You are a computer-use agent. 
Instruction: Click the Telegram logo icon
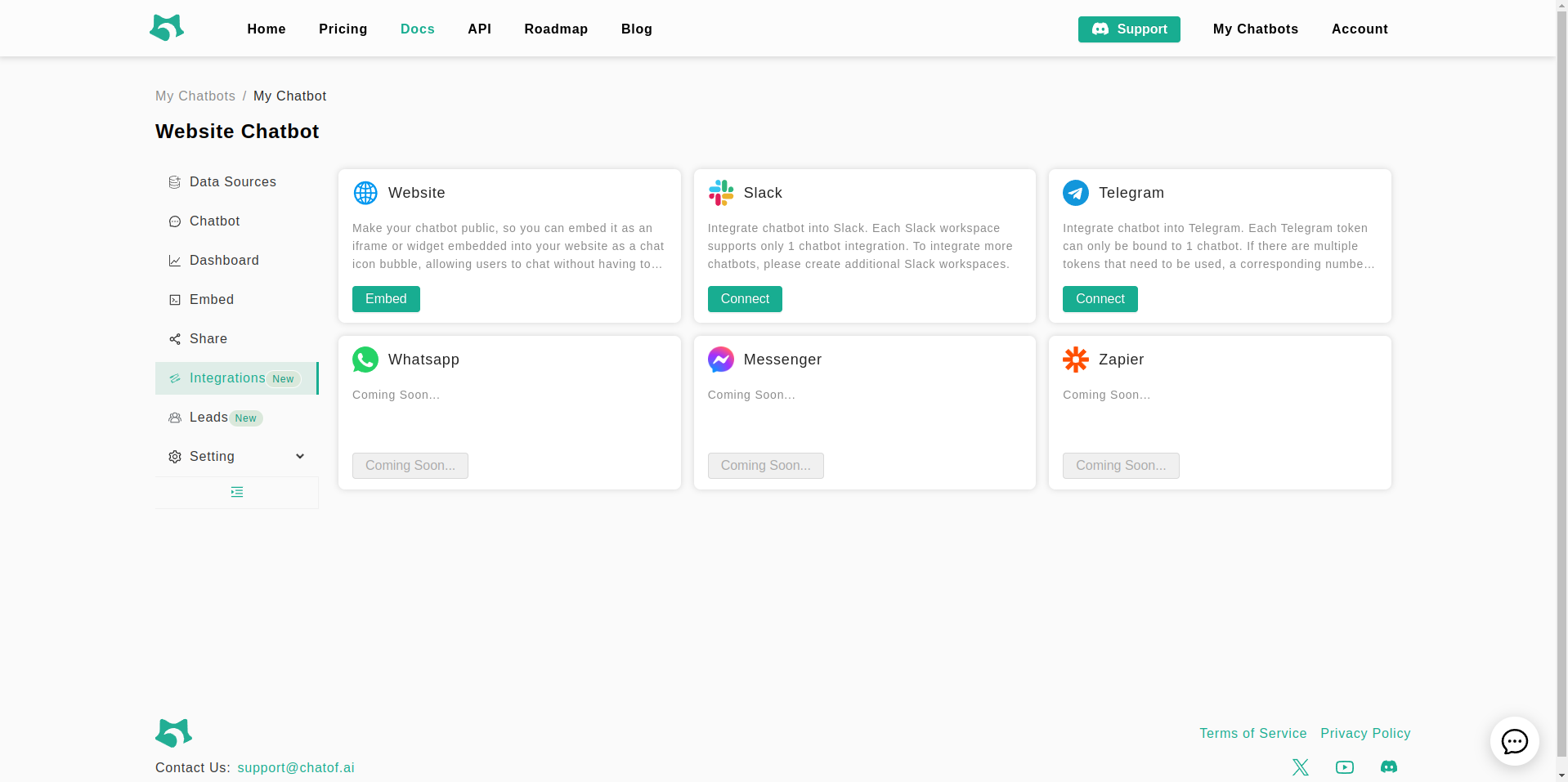coord(1076,193)
